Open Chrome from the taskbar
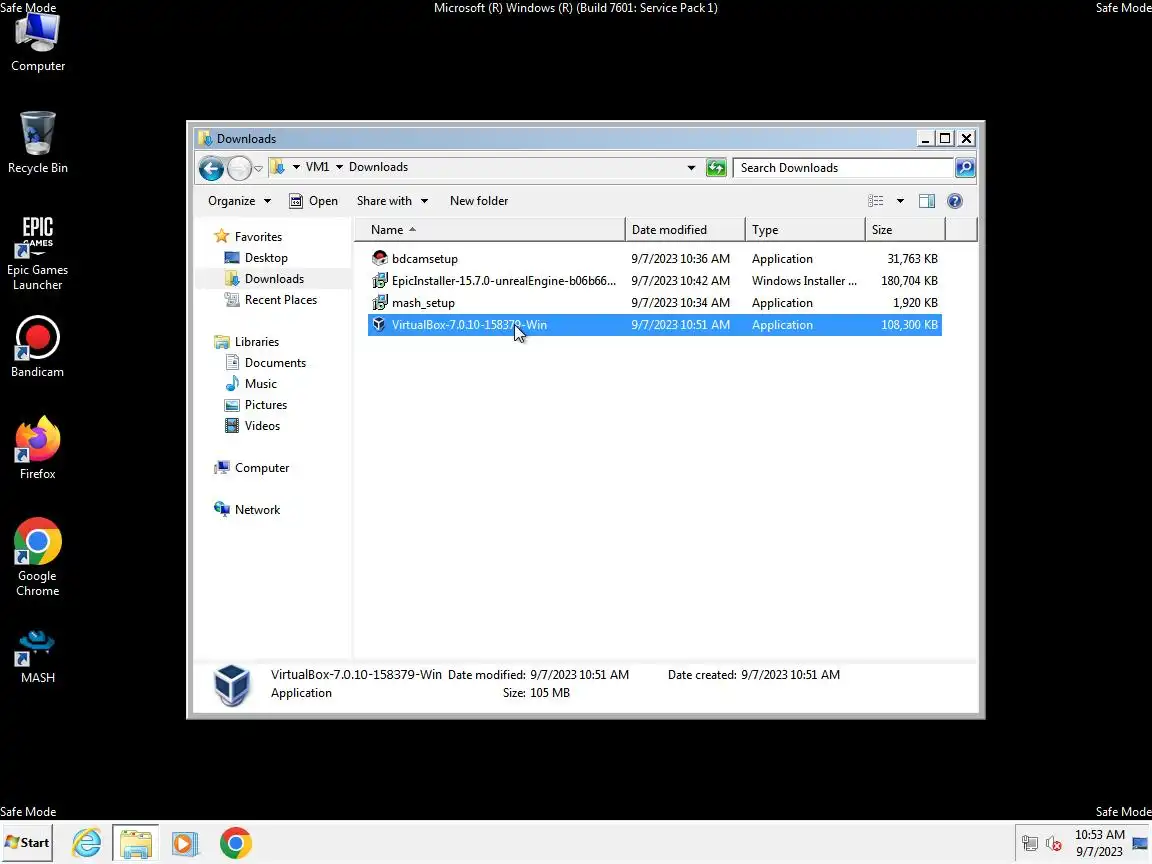 pos(236,843)
